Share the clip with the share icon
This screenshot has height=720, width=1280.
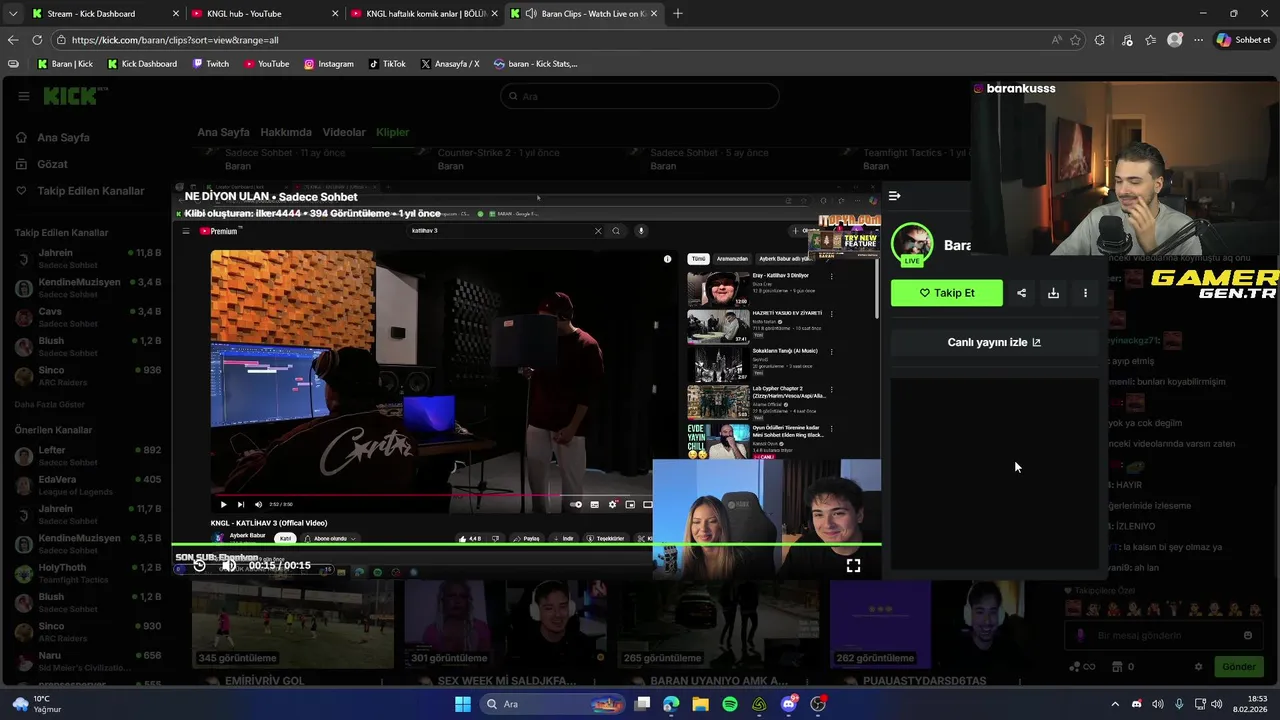pyautogui.click(x=1021, y=293)
